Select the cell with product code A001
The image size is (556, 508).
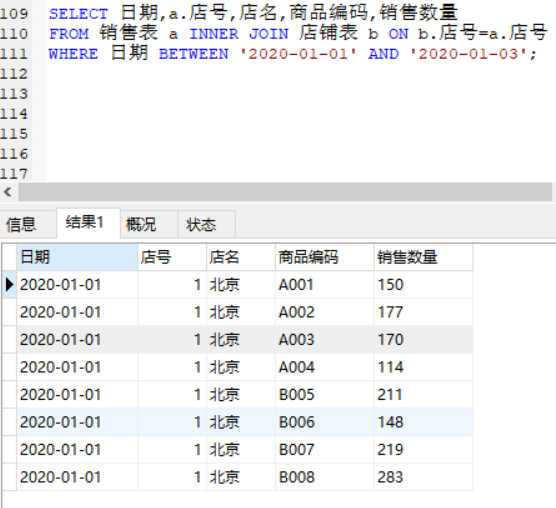click(x=324, y=285)
